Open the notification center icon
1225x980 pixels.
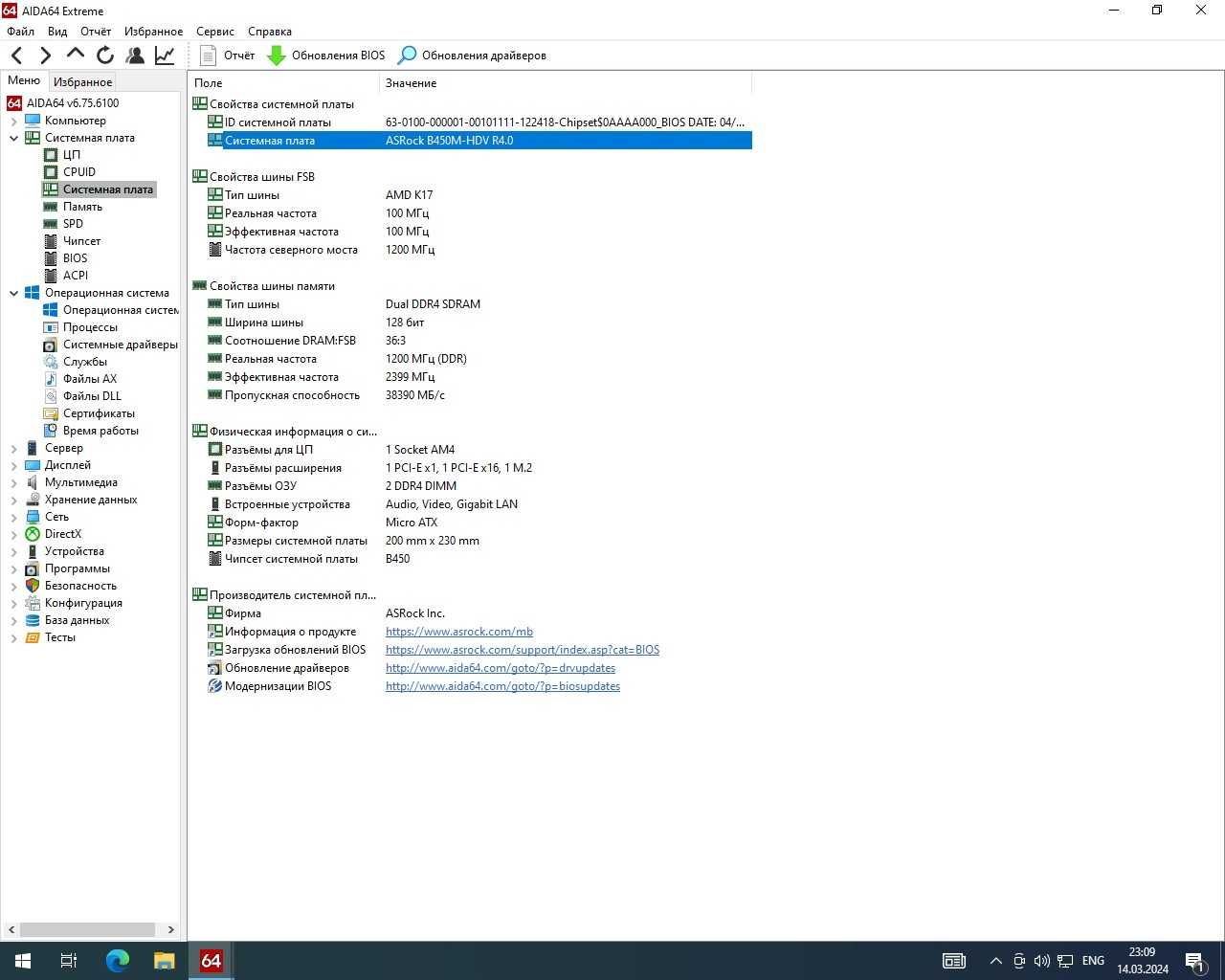point(1194,961)
